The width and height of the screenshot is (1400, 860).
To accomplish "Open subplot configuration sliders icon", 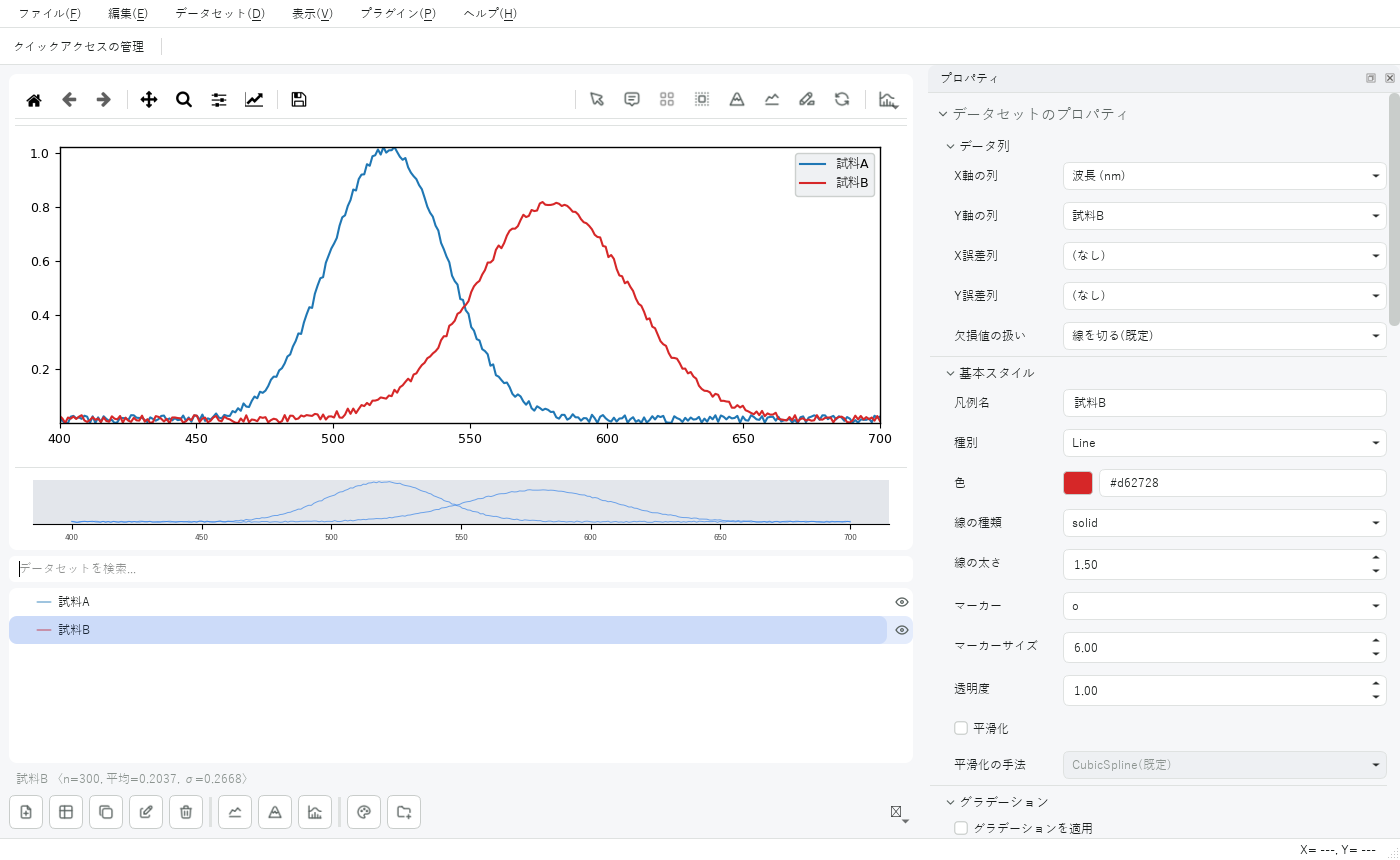I will pyautogui.click(x=219, y=100).
